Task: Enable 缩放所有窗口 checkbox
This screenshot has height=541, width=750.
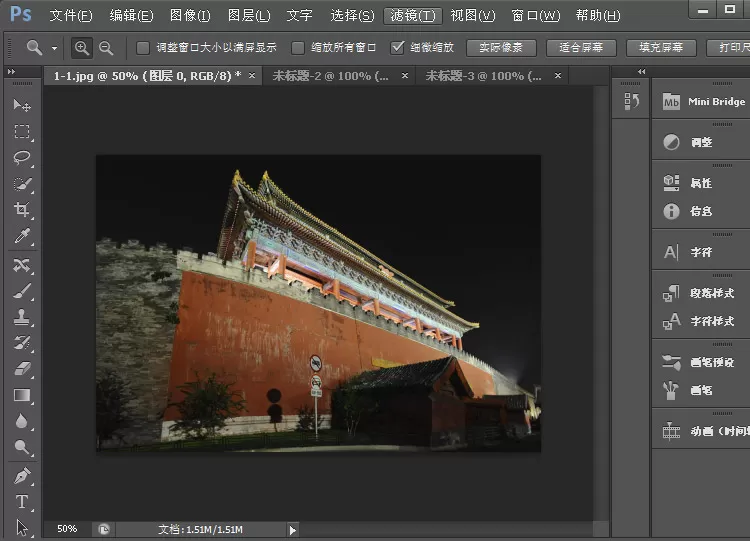Action: coord(298,48)
